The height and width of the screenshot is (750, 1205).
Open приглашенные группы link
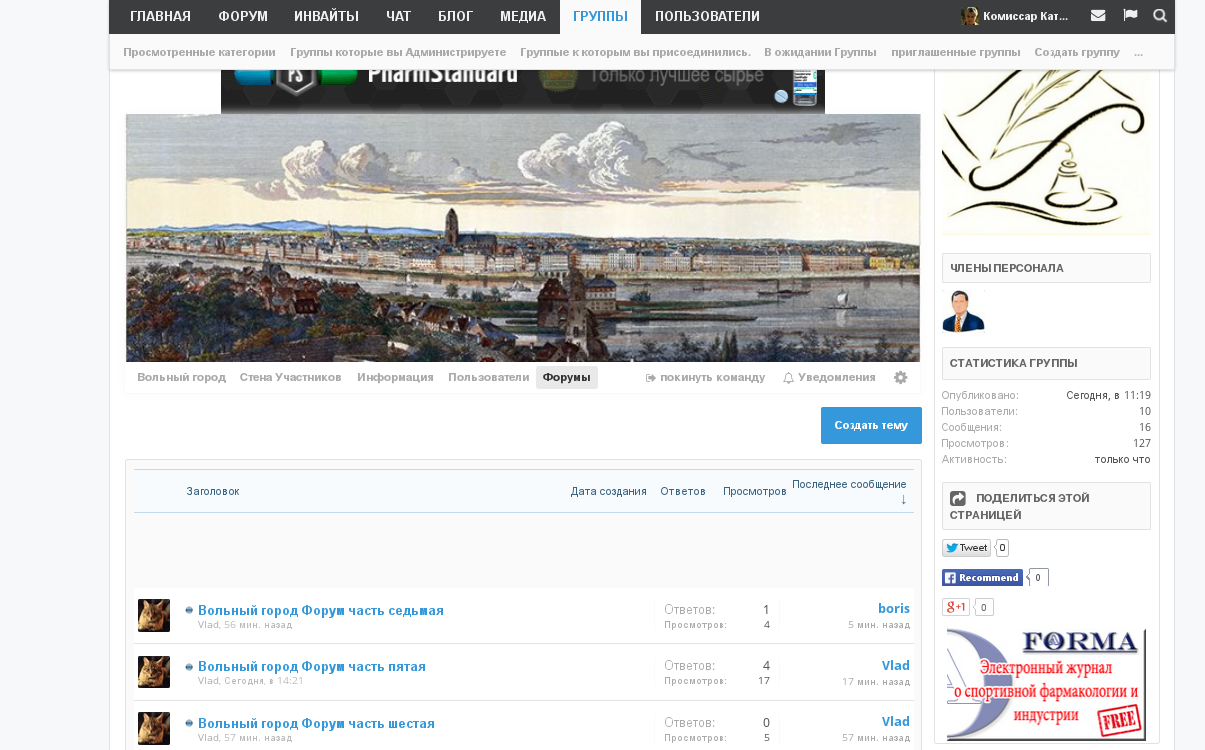pos(956,52)
